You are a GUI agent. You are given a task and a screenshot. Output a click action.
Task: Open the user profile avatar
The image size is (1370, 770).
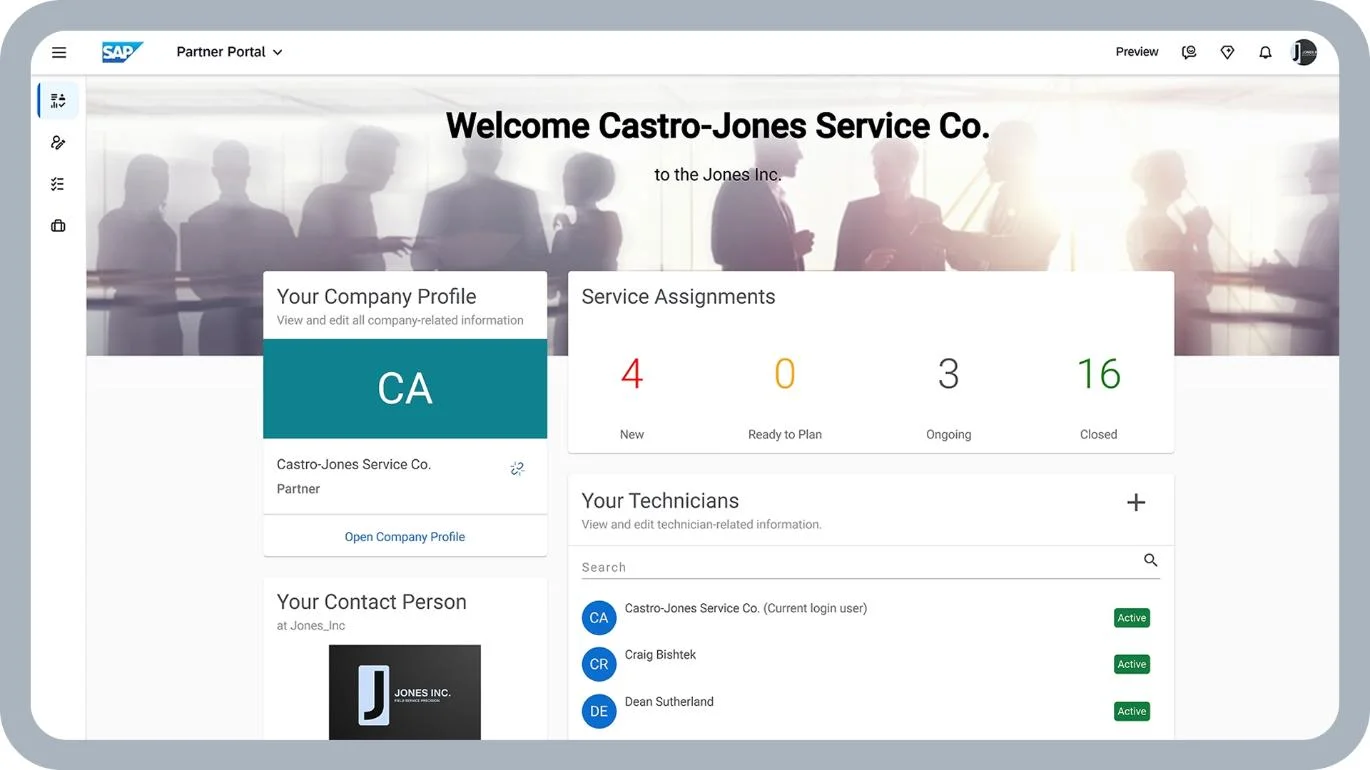click(x=1304, y=52)
